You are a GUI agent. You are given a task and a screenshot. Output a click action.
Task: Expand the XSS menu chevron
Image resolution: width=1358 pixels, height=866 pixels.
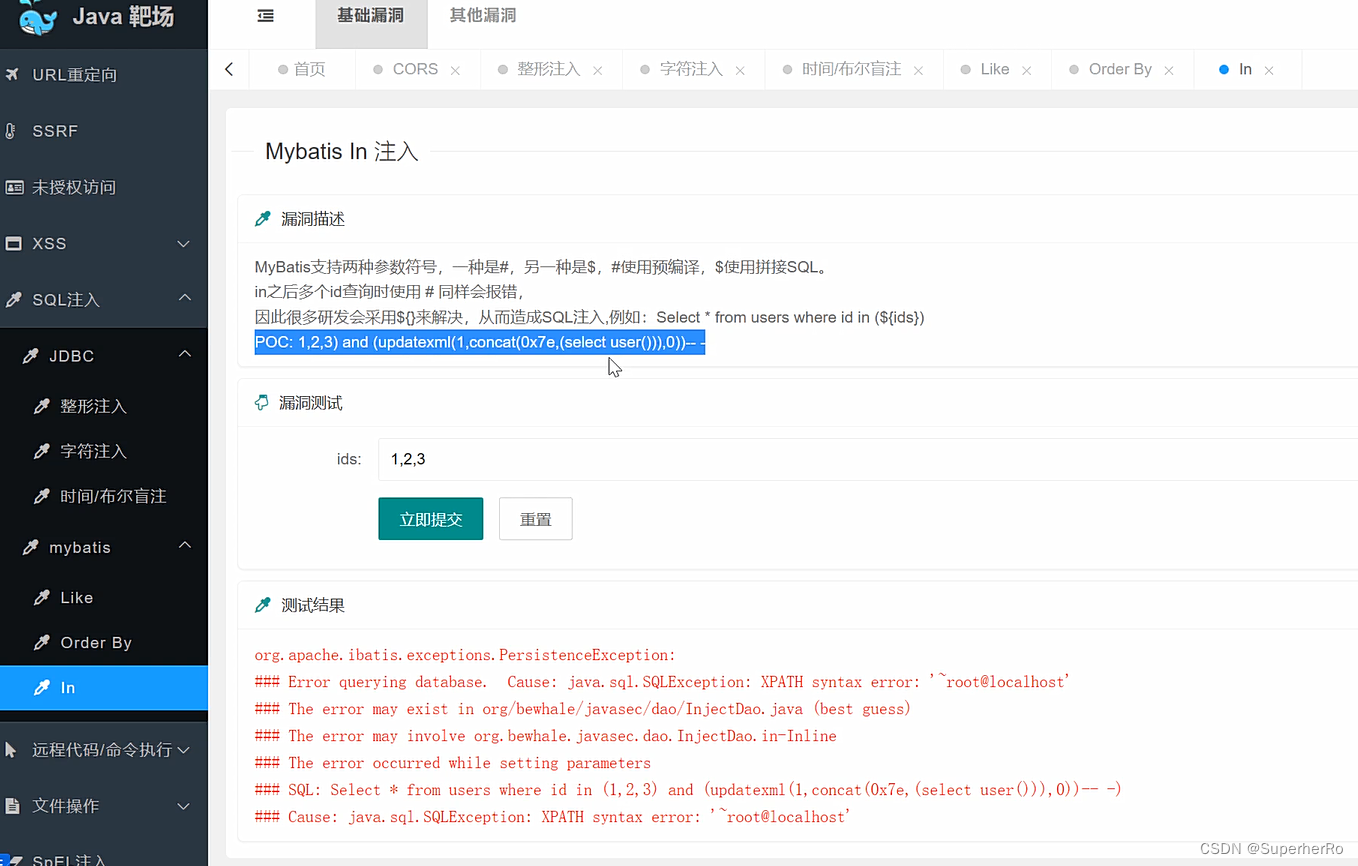[x=184, y=244]
